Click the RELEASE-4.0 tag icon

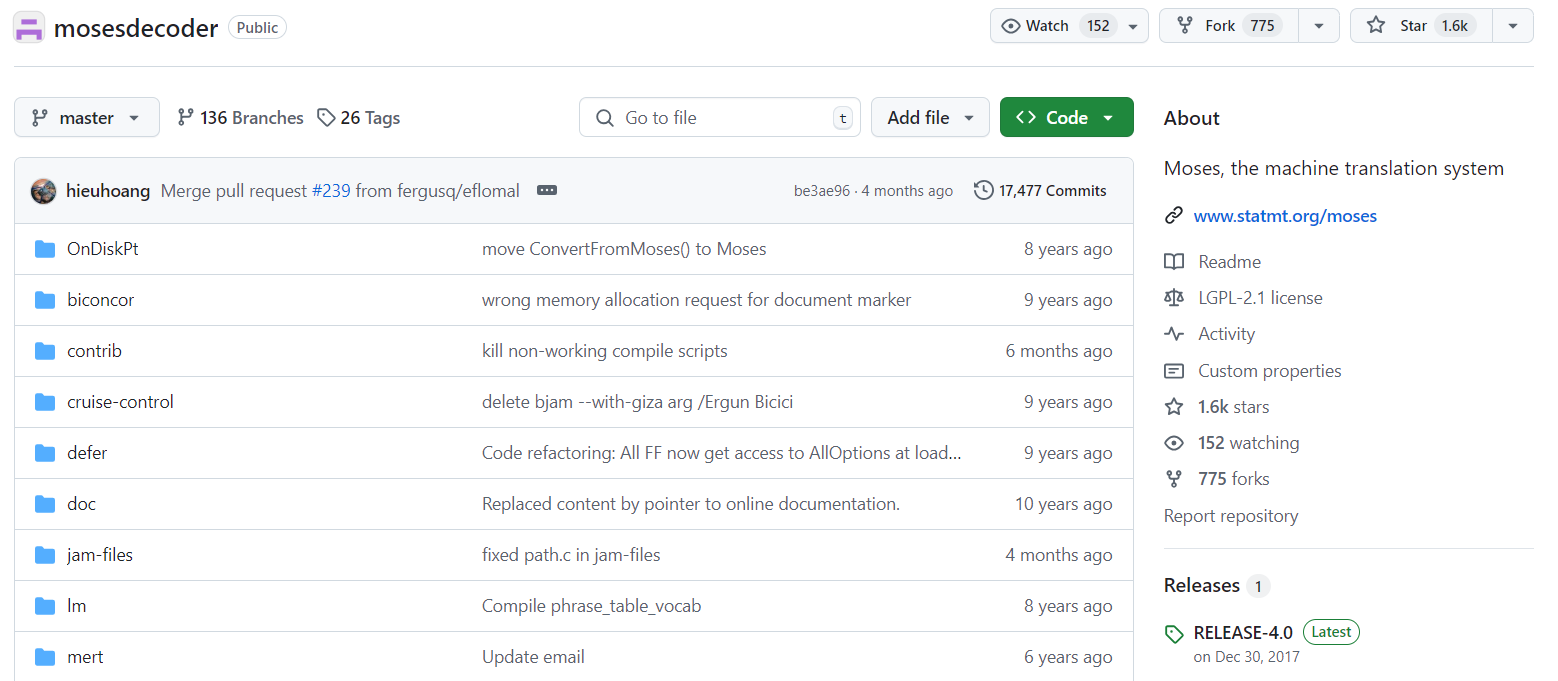tap(1175, 633)
